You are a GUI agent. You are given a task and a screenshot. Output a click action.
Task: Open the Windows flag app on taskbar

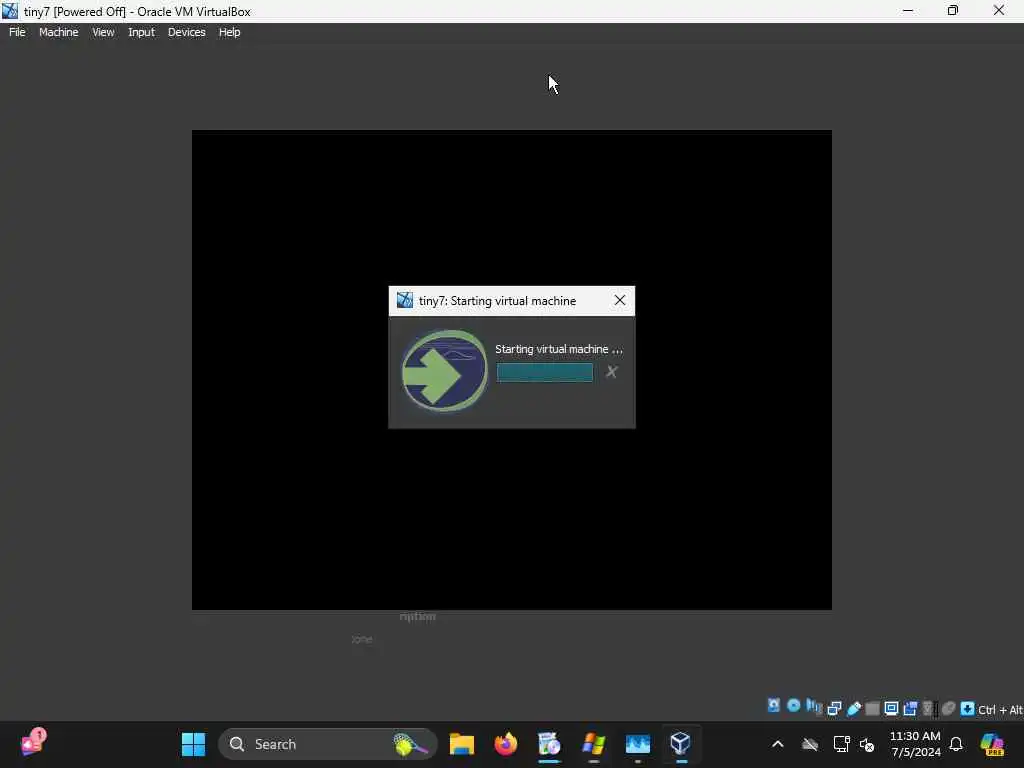pos(594,744)
